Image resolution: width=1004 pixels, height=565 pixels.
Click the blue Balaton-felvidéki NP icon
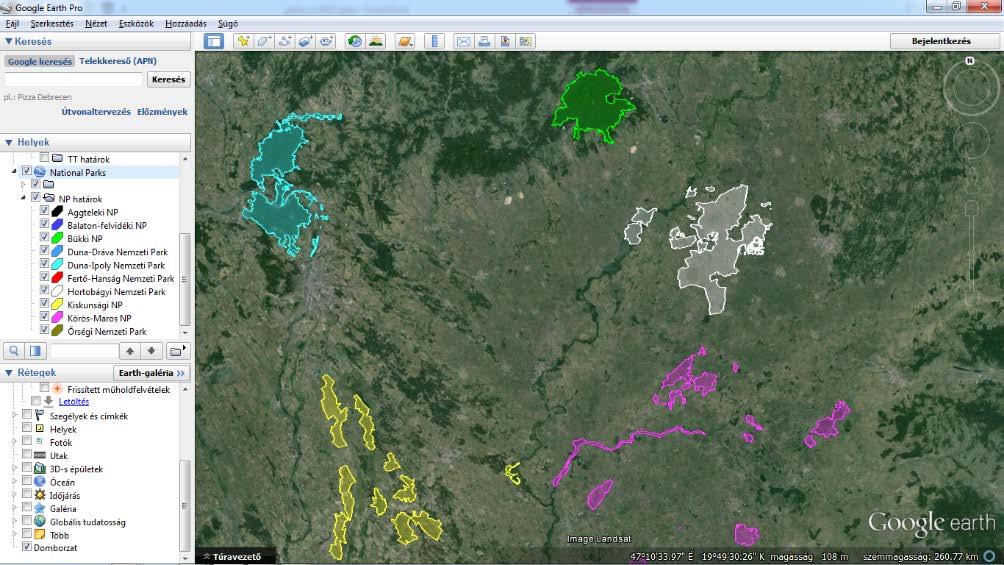coord(57,225)
